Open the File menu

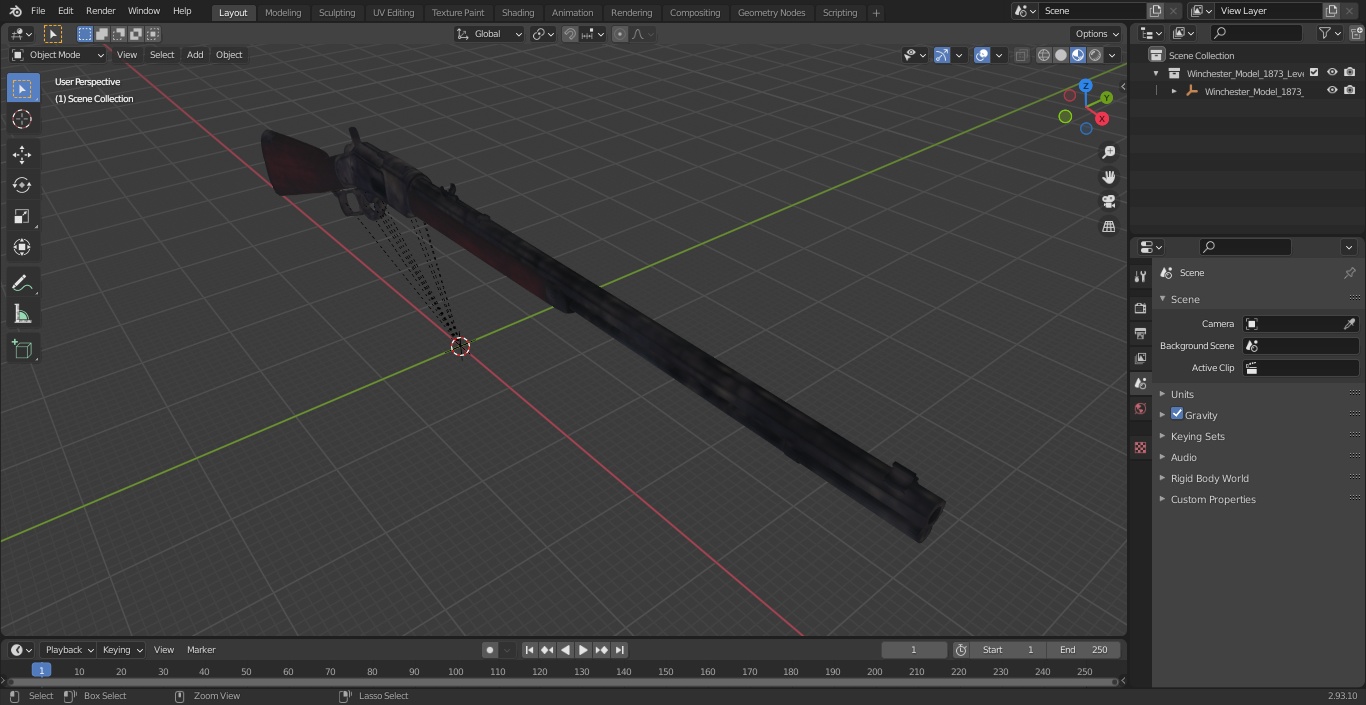tap(38, 11)
